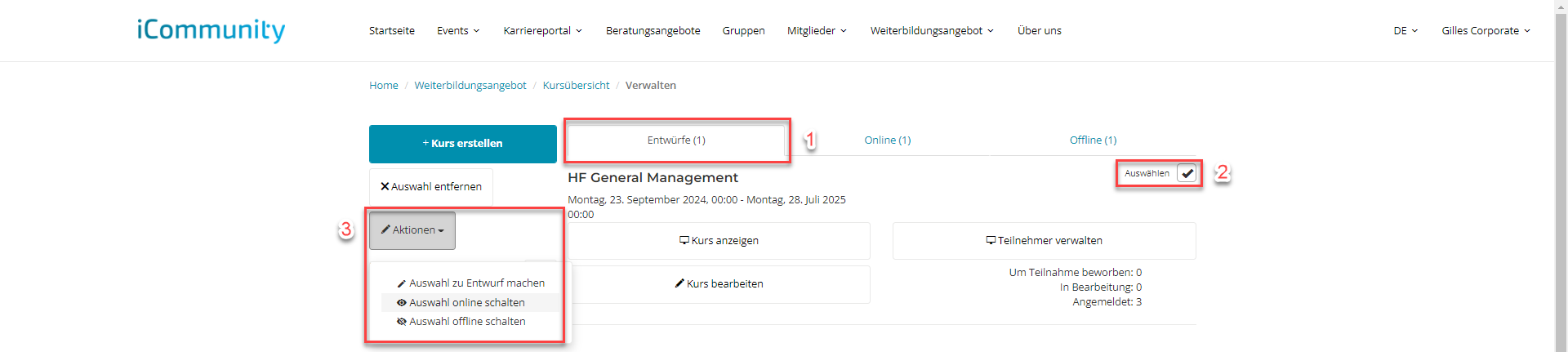The height and width of the screenshot is (352, 1568).
Task: Go to the Gruppen page
Action: coord(743,30)
